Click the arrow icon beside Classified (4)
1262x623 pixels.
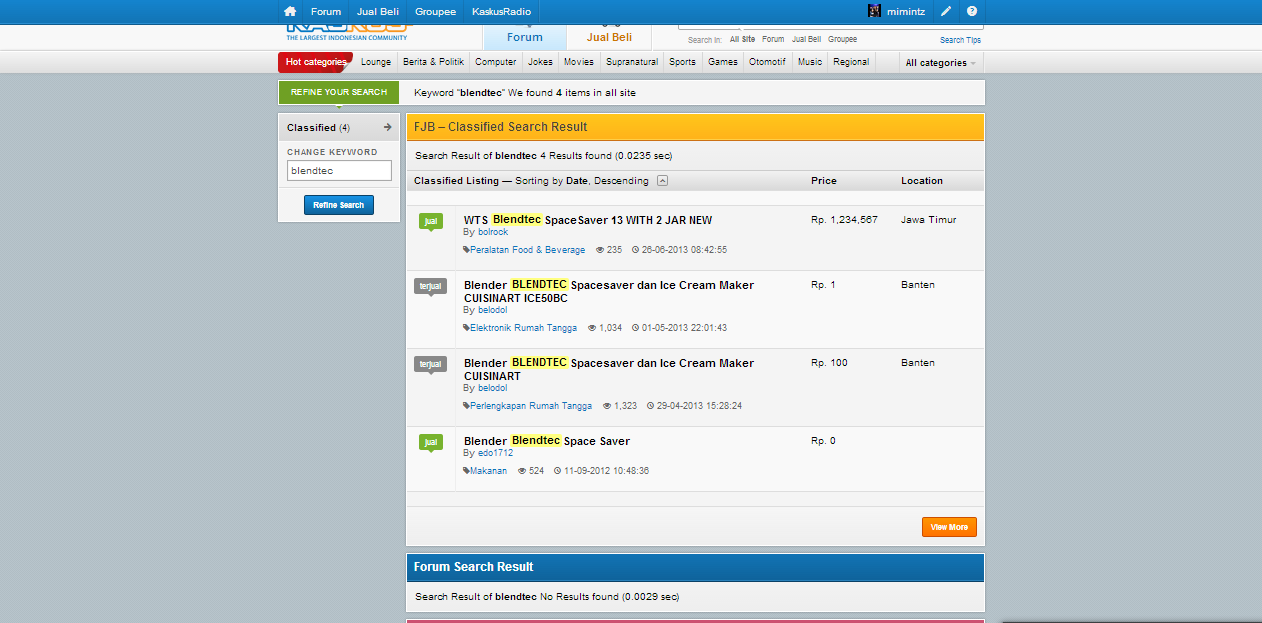coord(387,127)
